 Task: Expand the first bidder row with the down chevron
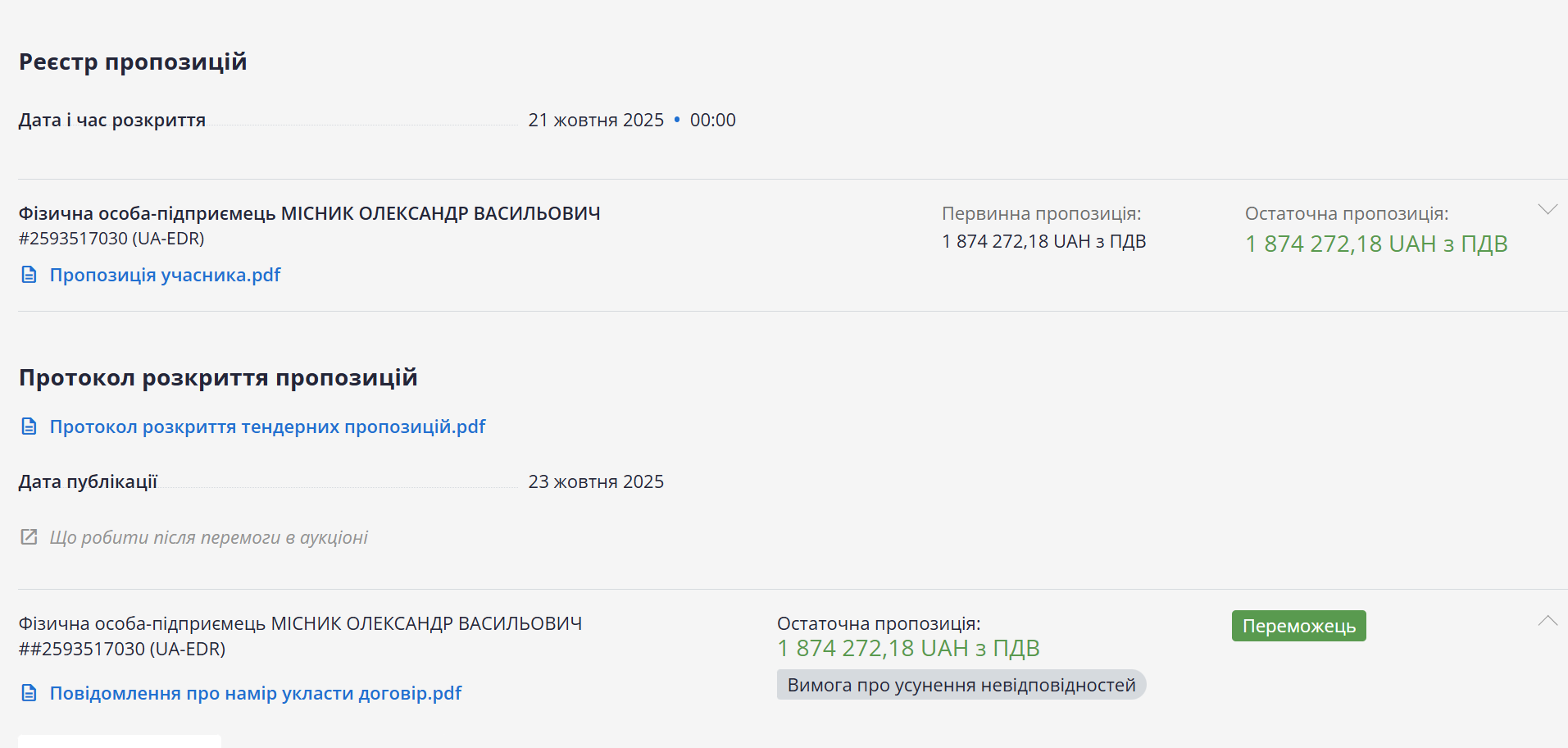(x=1548, y=210)
